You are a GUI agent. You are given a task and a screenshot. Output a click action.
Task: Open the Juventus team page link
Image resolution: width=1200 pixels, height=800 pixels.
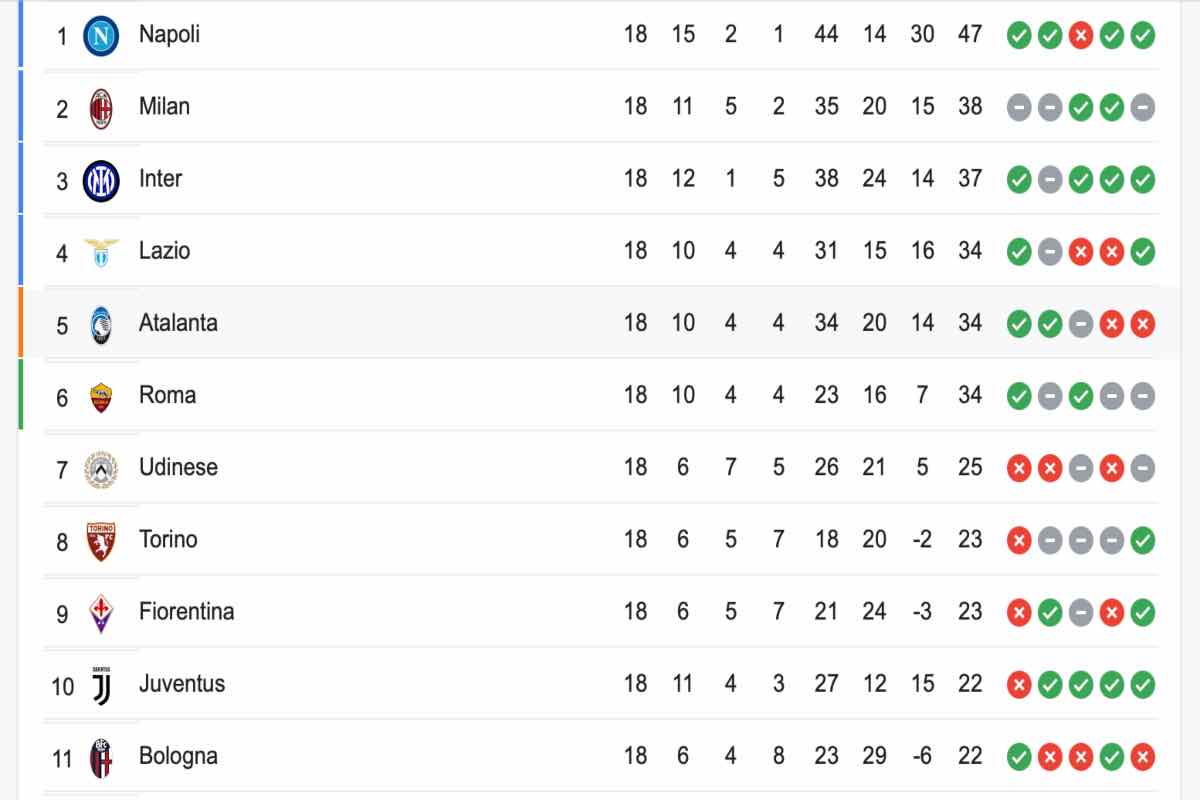coord(182,684)
